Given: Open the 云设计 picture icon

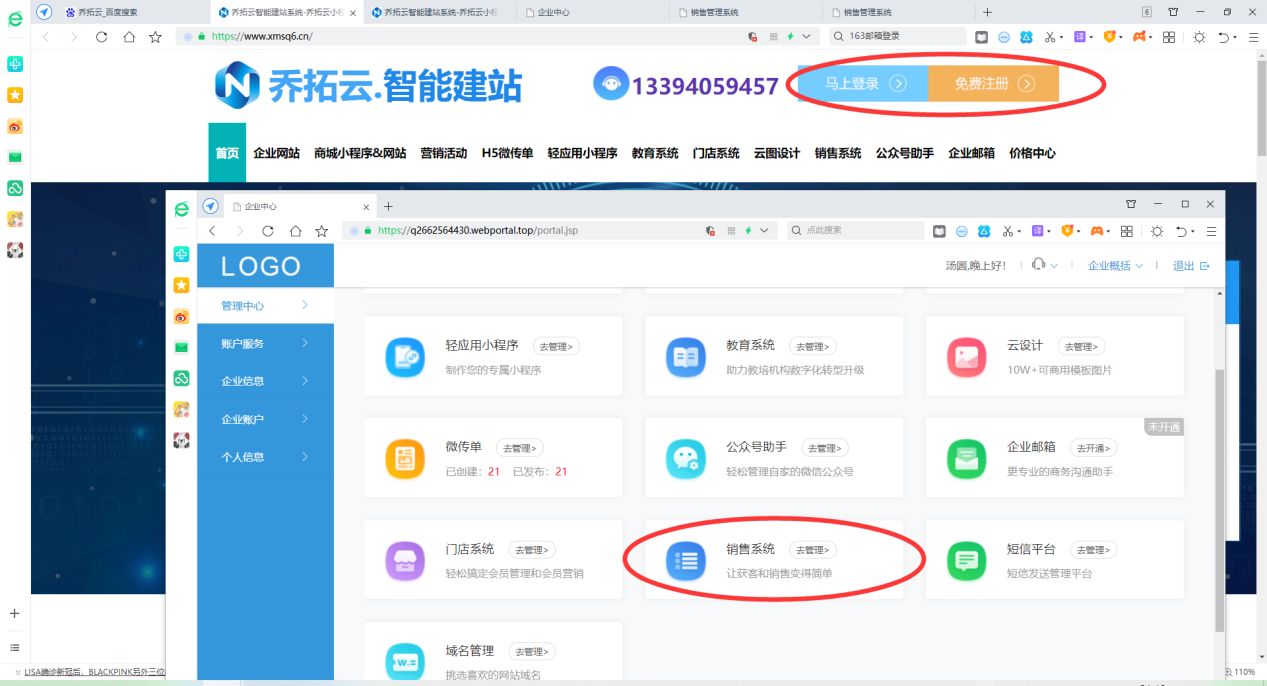Looking at the screenshot, I should (966, 357).
